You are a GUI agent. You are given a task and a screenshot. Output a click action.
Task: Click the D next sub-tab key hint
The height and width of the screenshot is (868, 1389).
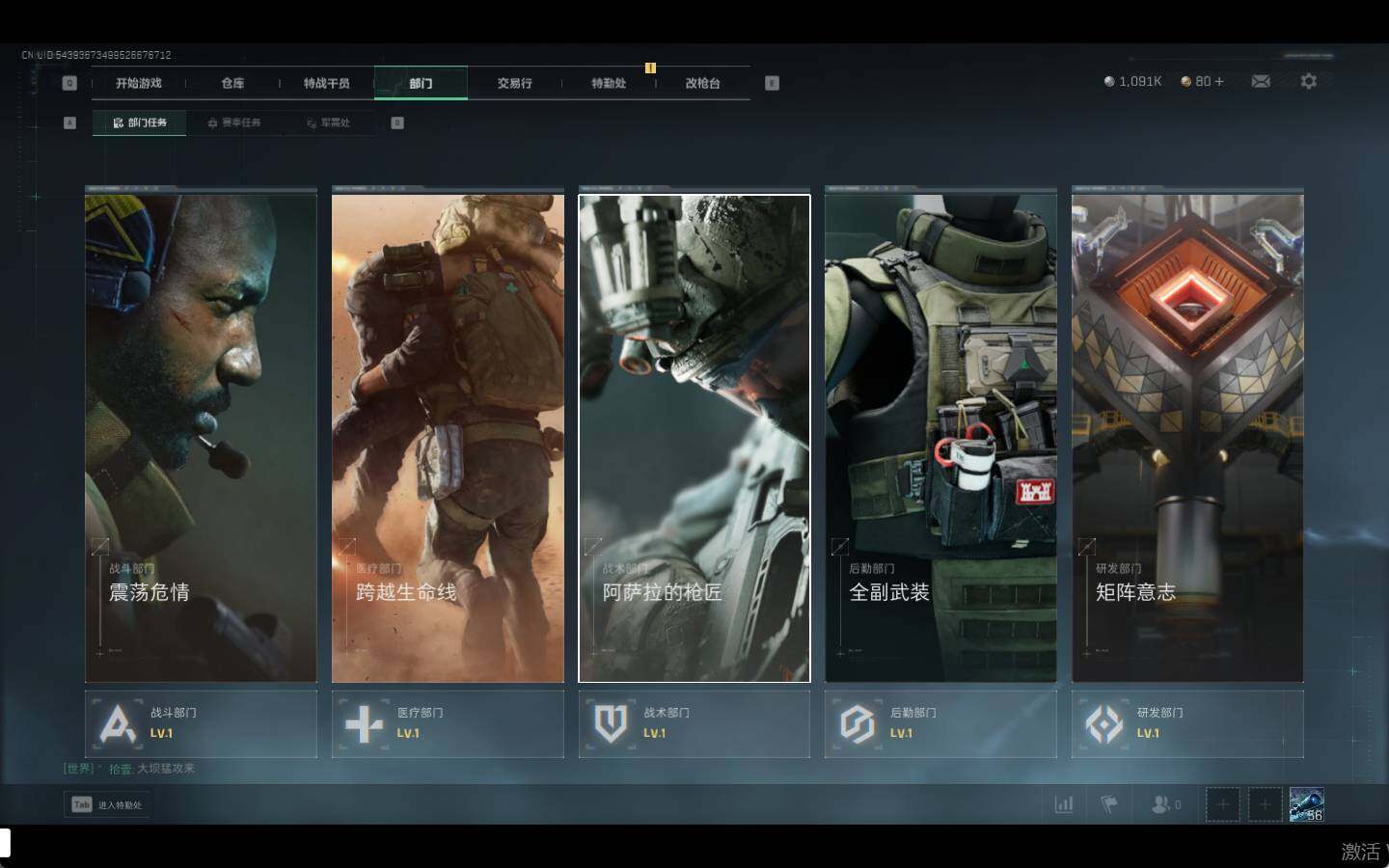click(397, 122)
